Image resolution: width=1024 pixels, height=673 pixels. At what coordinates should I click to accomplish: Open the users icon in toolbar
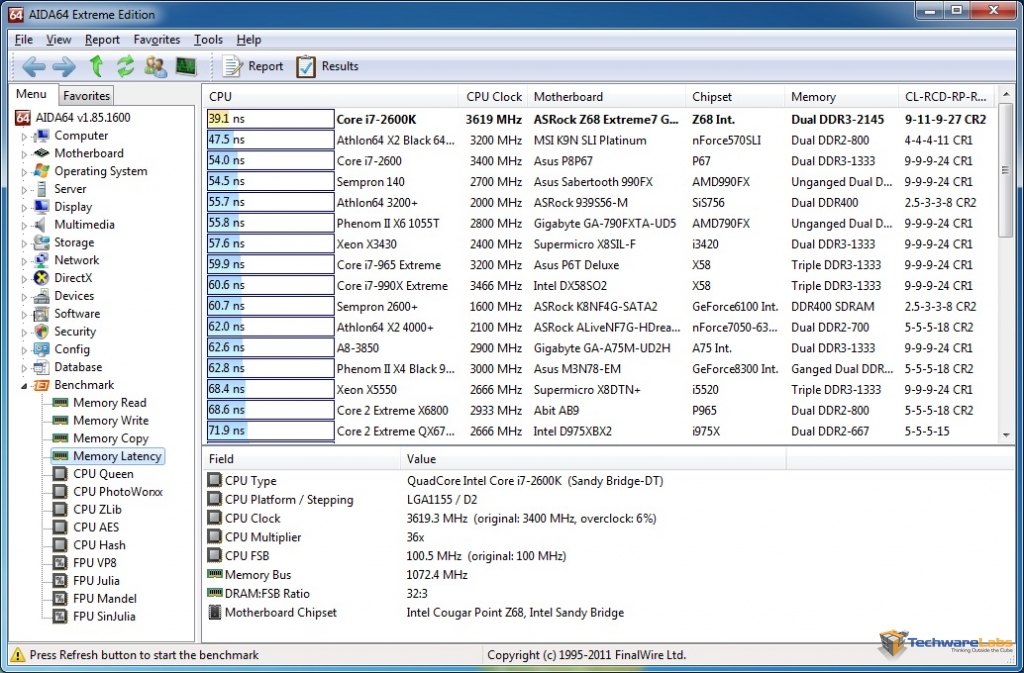click(x=155, y=66)
